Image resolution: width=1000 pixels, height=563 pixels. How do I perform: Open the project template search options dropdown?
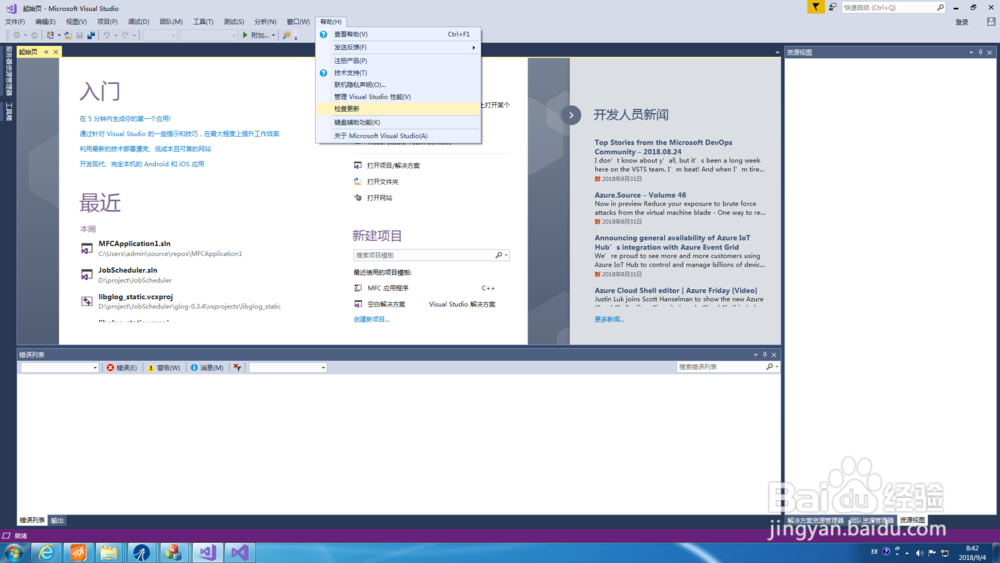(506, 255)
